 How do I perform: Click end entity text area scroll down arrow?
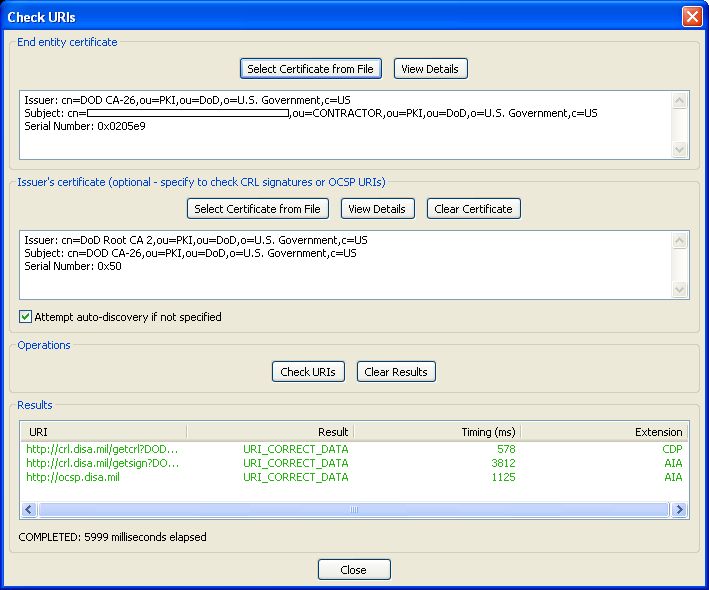click(680, 150)
